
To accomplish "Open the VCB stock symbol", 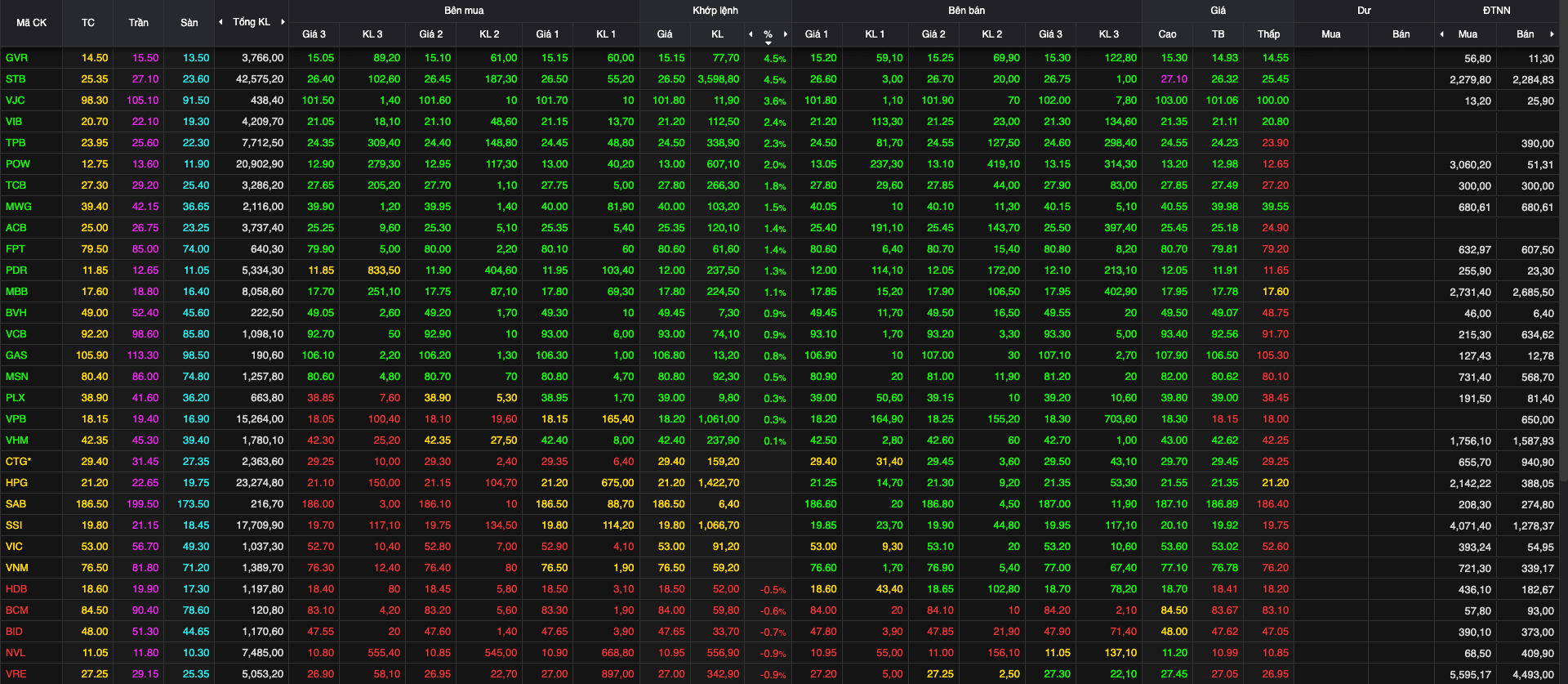I will pos(16,334).
